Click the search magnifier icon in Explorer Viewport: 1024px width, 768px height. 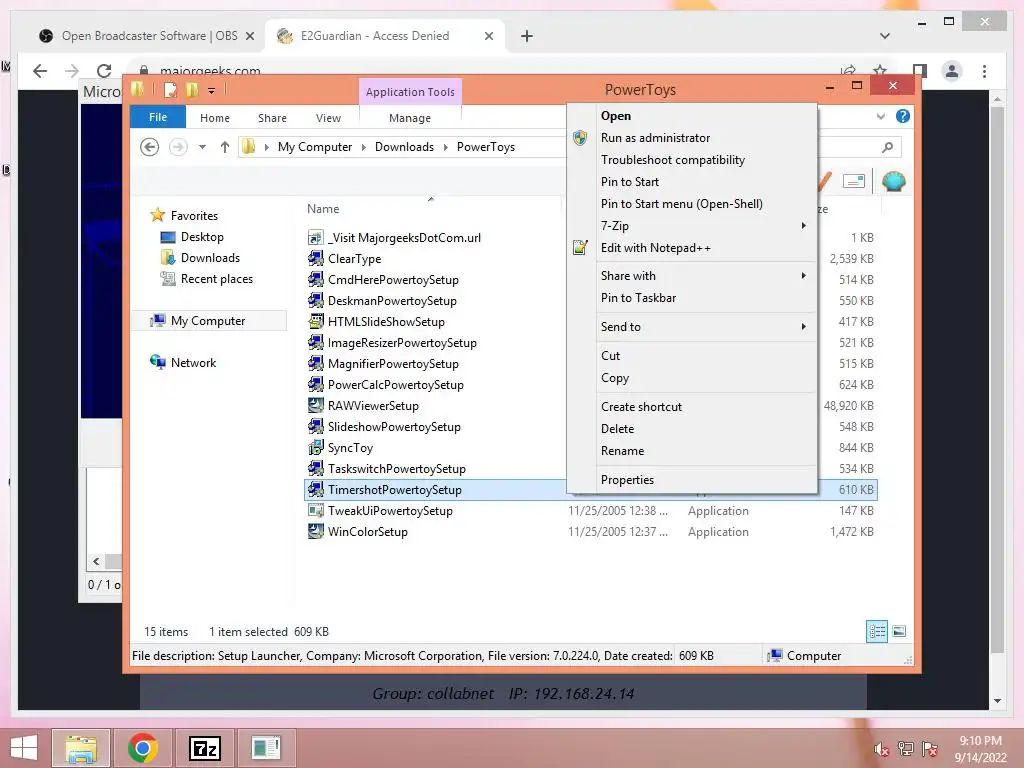(x=888, y=147)
